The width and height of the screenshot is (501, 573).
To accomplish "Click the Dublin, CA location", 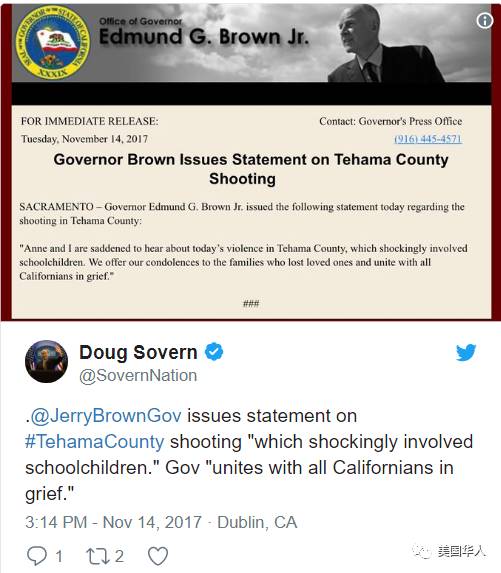I will (x=257, y=522).
